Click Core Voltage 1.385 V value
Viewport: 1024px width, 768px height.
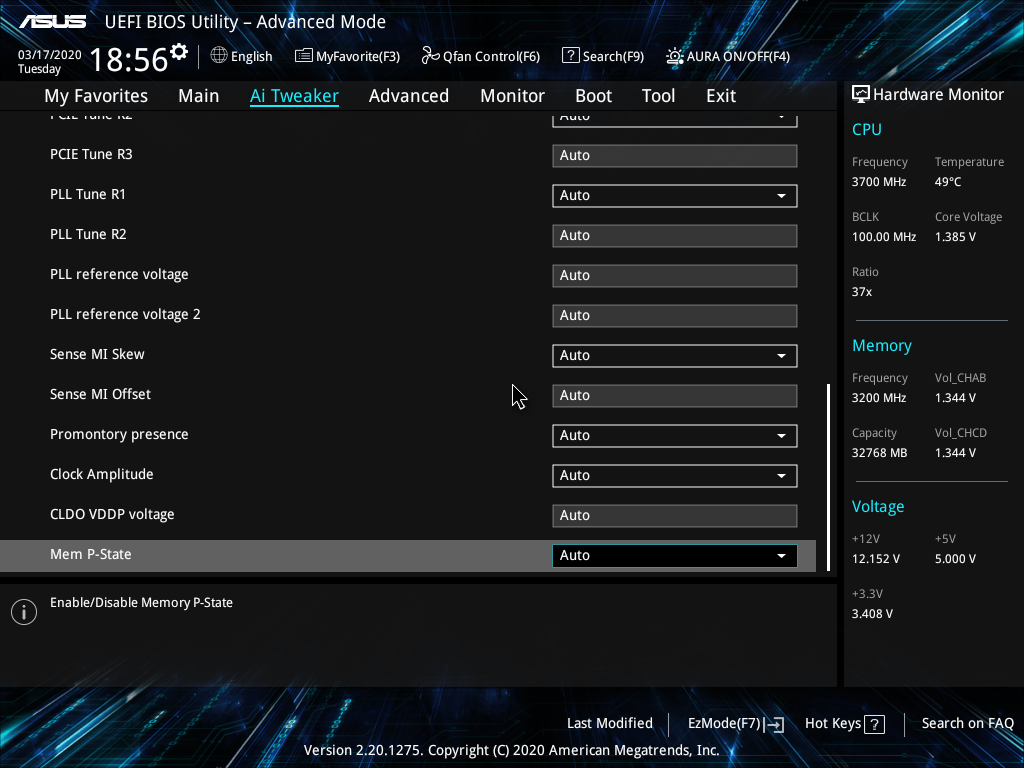(x=955, y=237)
